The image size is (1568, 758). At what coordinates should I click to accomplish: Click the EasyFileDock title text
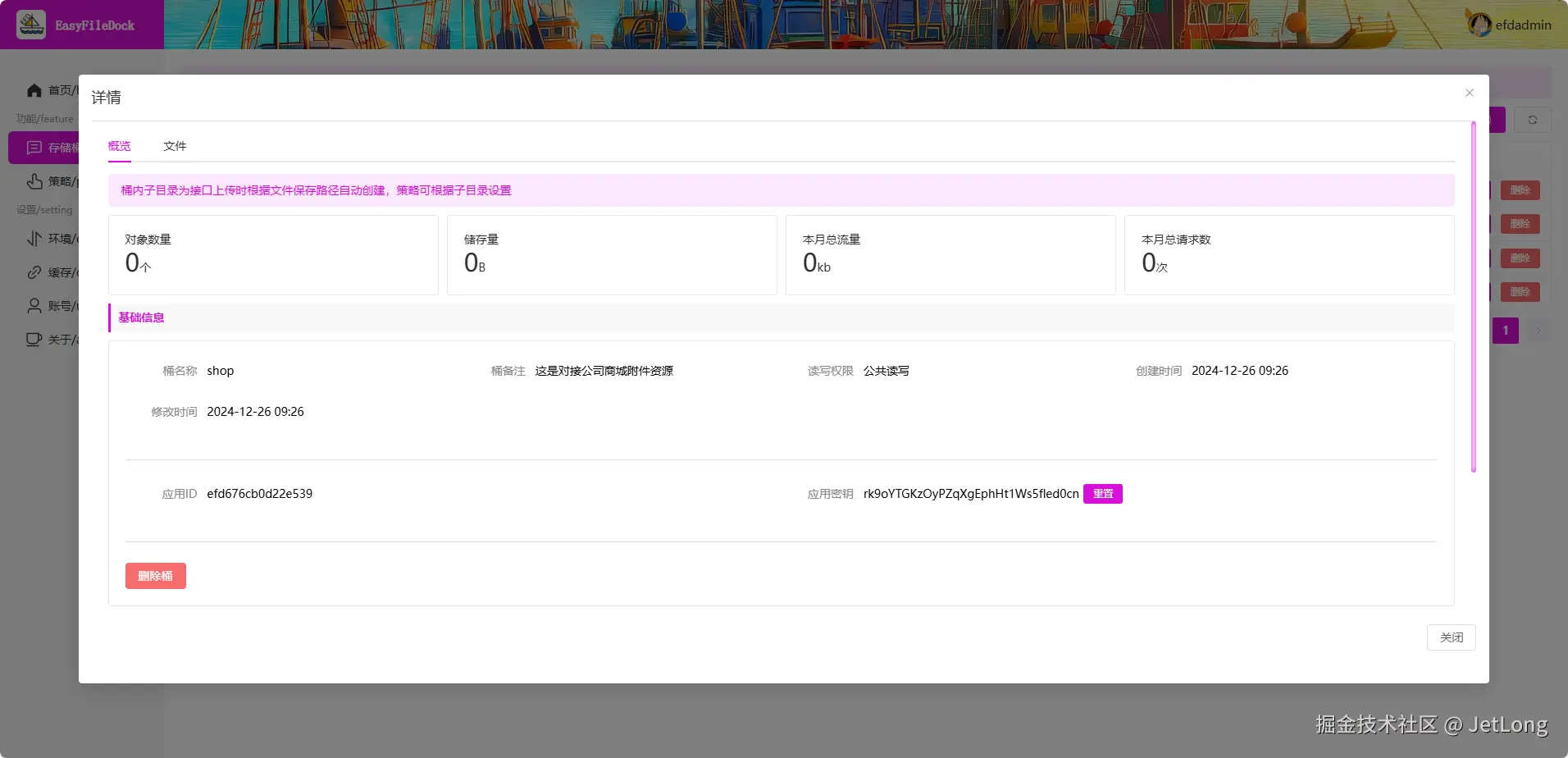95,25
